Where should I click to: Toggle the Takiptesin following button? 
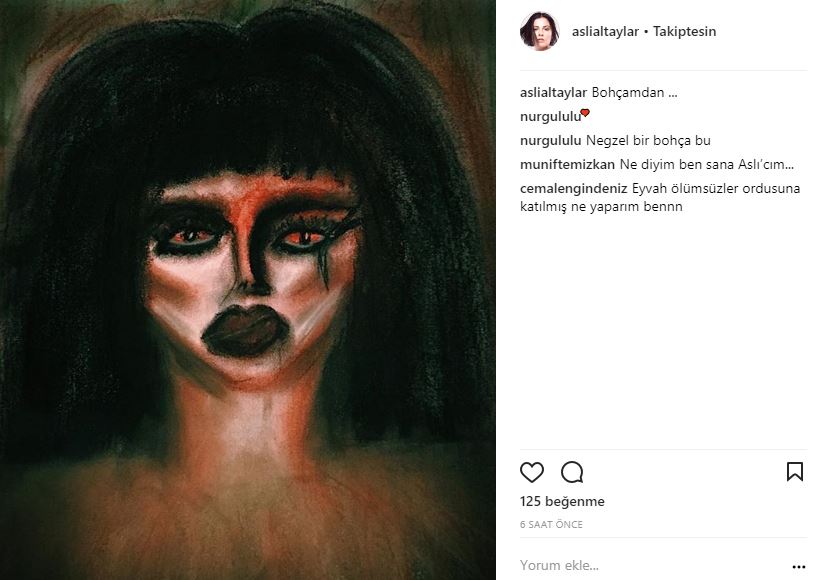click(x=684, y=31)
